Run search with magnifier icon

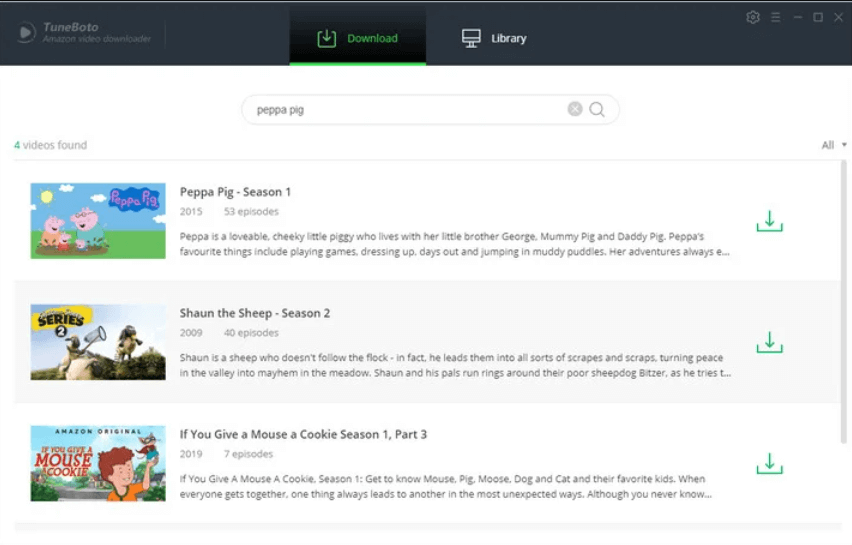[597, 110]
